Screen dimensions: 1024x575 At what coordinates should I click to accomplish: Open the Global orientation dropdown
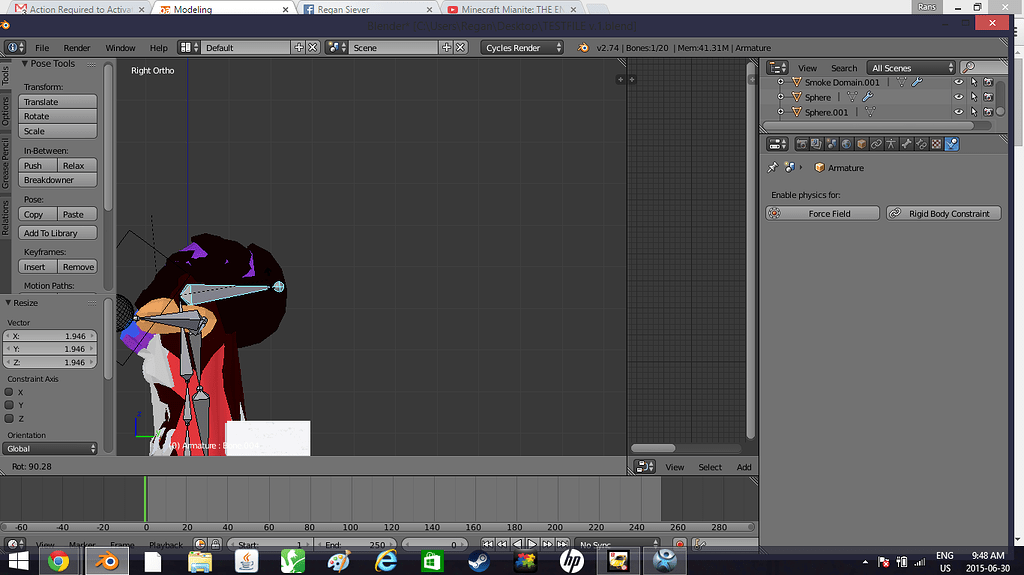(x=50, y=449)
